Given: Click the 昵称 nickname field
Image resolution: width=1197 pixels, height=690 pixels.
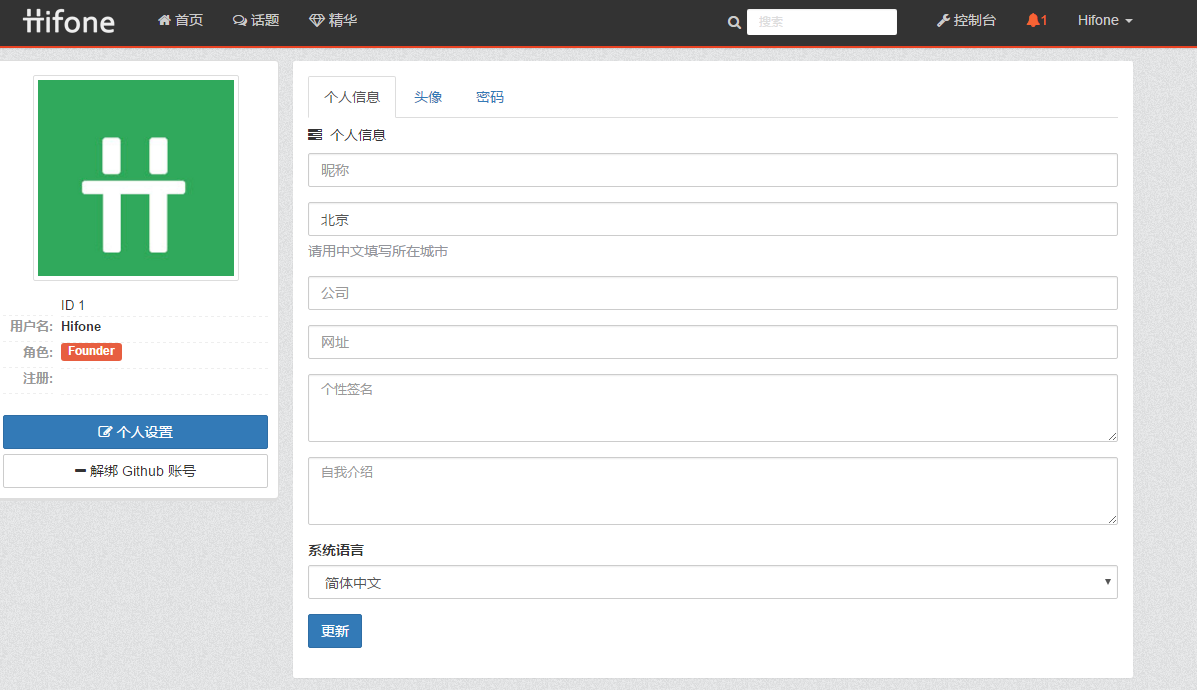Looking at the screenshot, I should [x=712, y=170].
